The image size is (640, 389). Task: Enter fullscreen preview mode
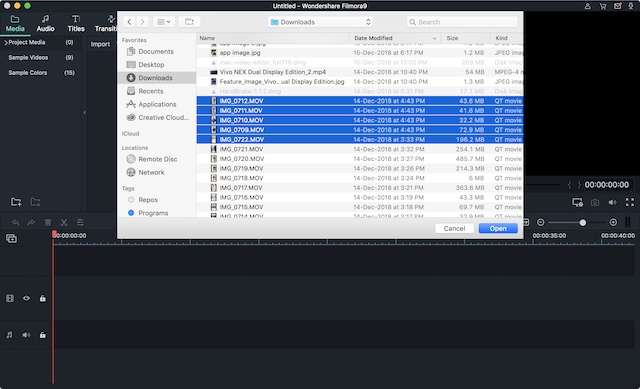point(630,202)
